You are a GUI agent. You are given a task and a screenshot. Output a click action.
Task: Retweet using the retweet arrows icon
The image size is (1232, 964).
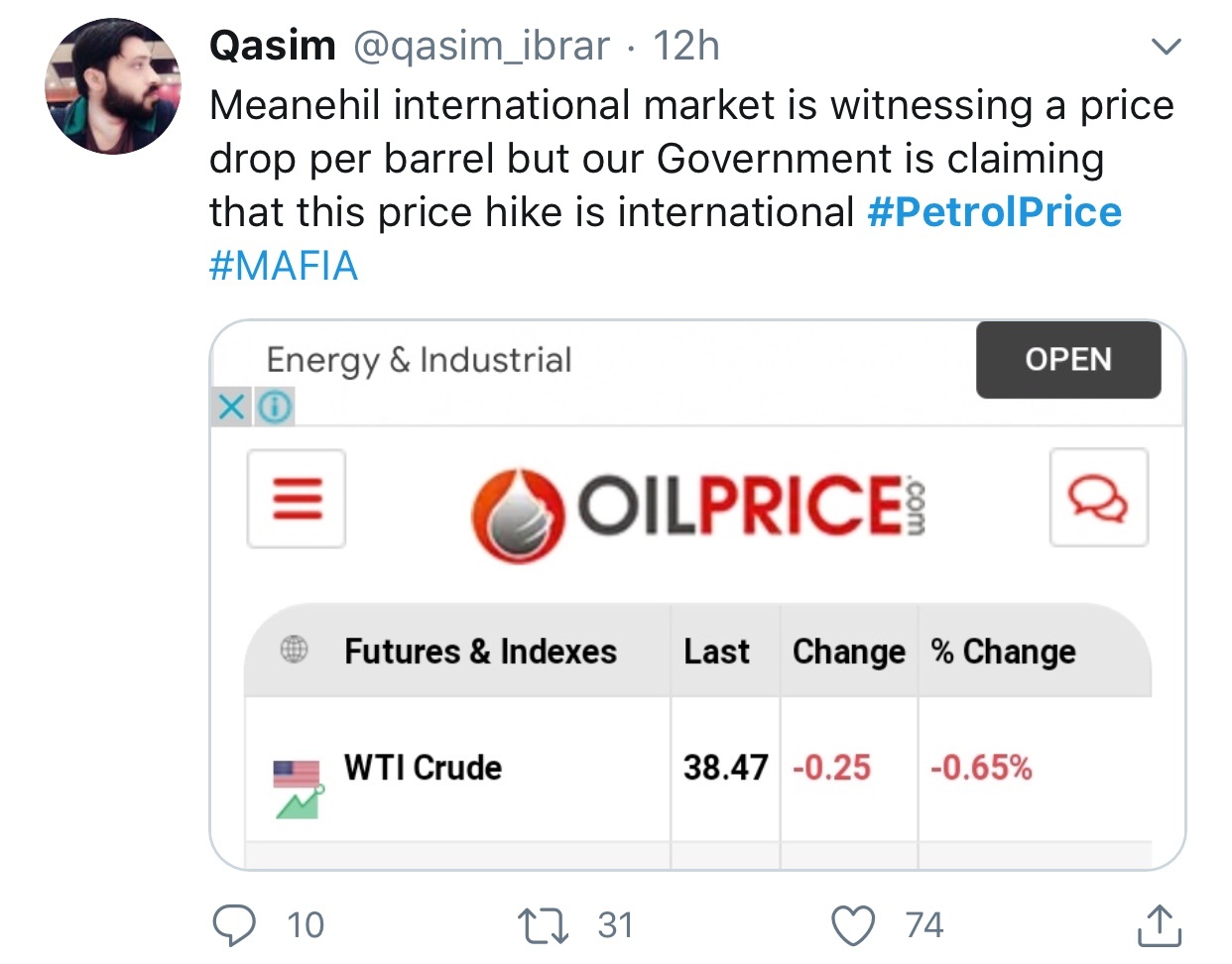tap(544, 925)
